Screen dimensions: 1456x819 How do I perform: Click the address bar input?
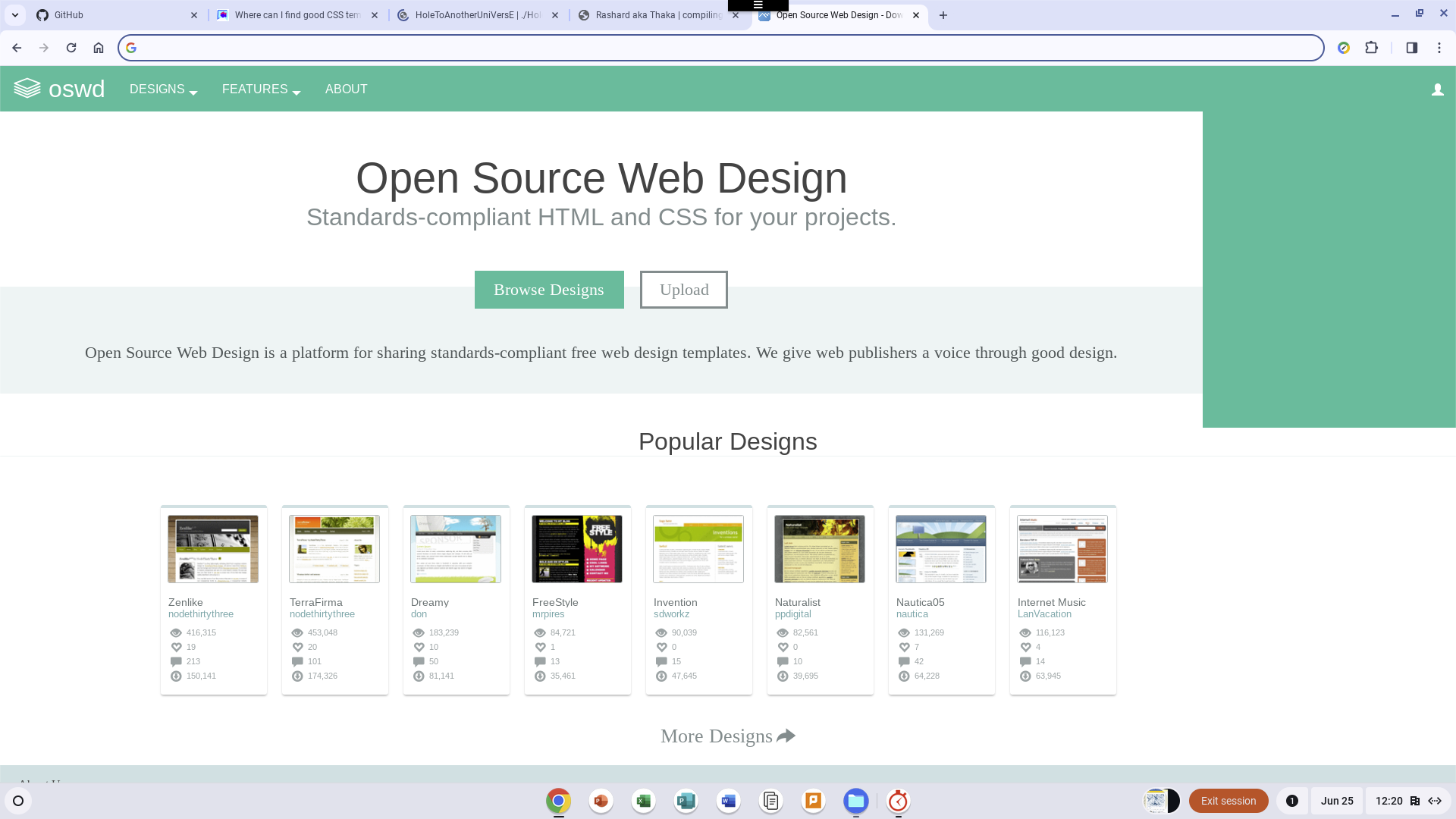point(720,48)
